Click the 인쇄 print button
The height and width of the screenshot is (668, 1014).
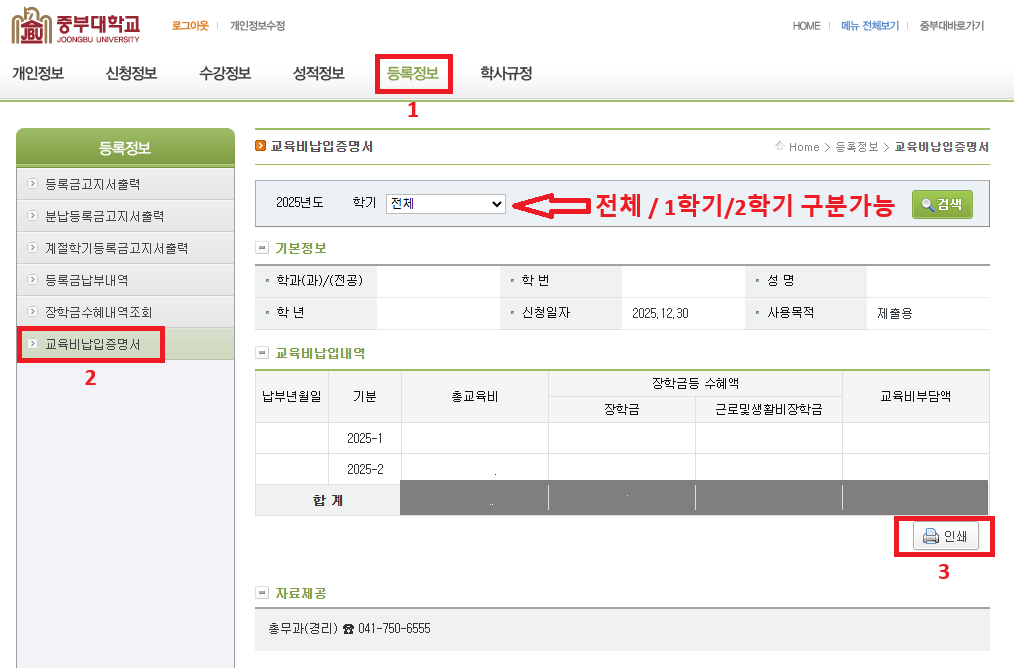coord(945,536)
